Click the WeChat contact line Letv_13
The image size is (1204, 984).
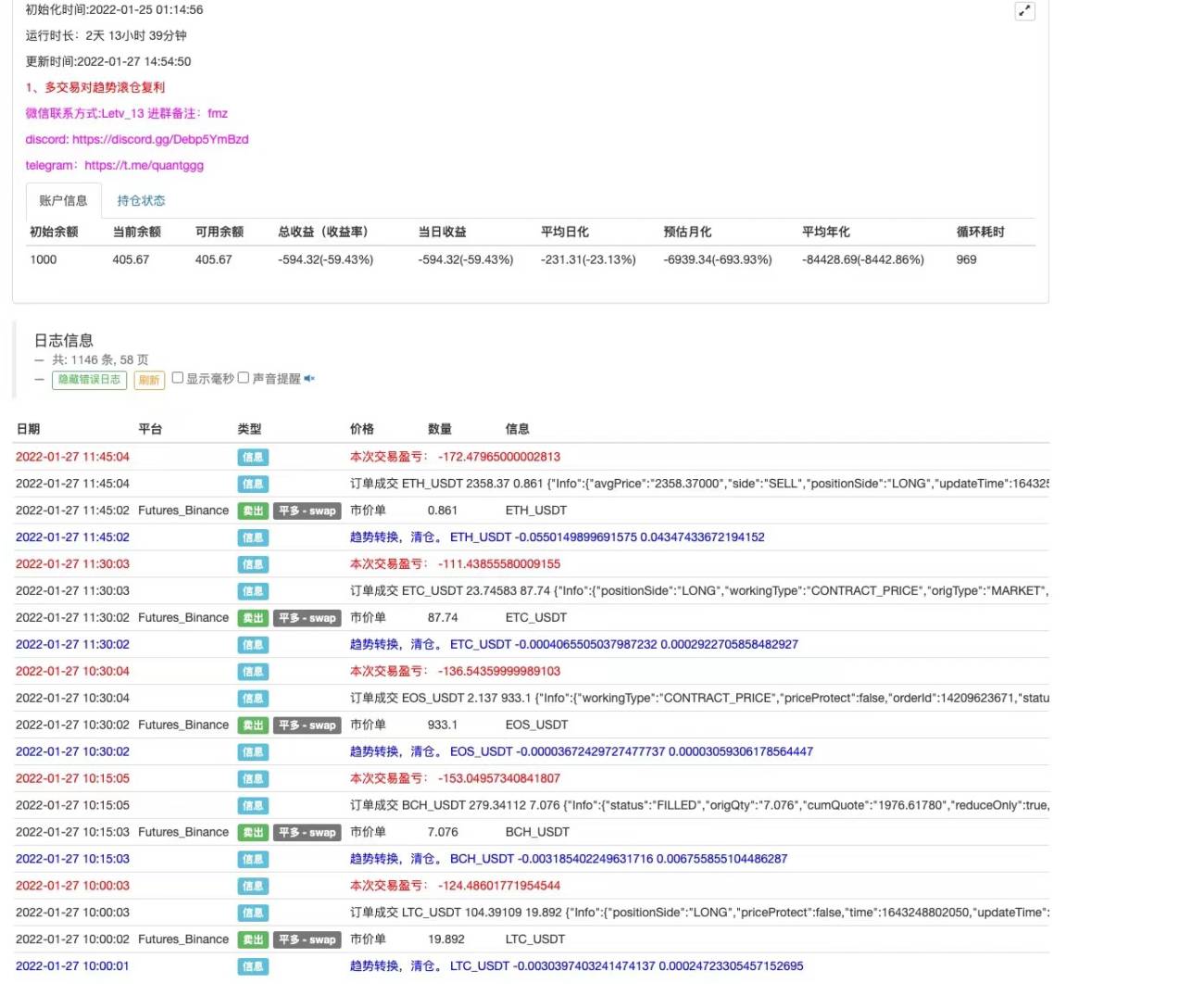coord(126,113)
